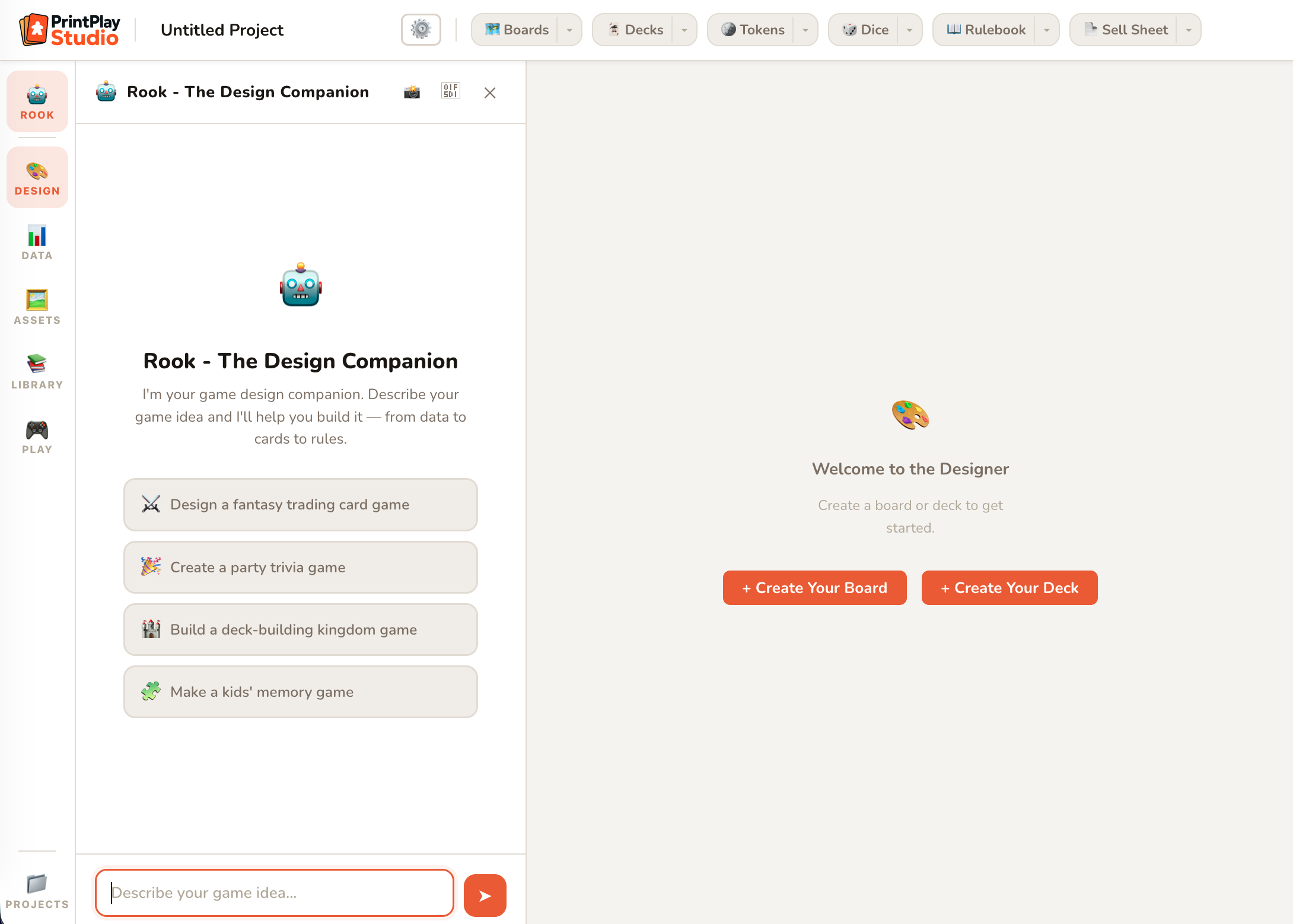Close the Rook companion panel
The height and width of the screenshot is (924, 1293).
coord(490,93)
